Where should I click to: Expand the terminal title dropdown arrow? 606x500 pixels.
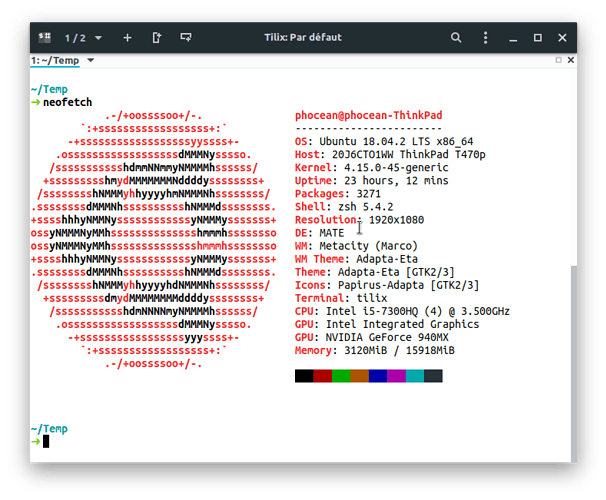coord(90,60)
